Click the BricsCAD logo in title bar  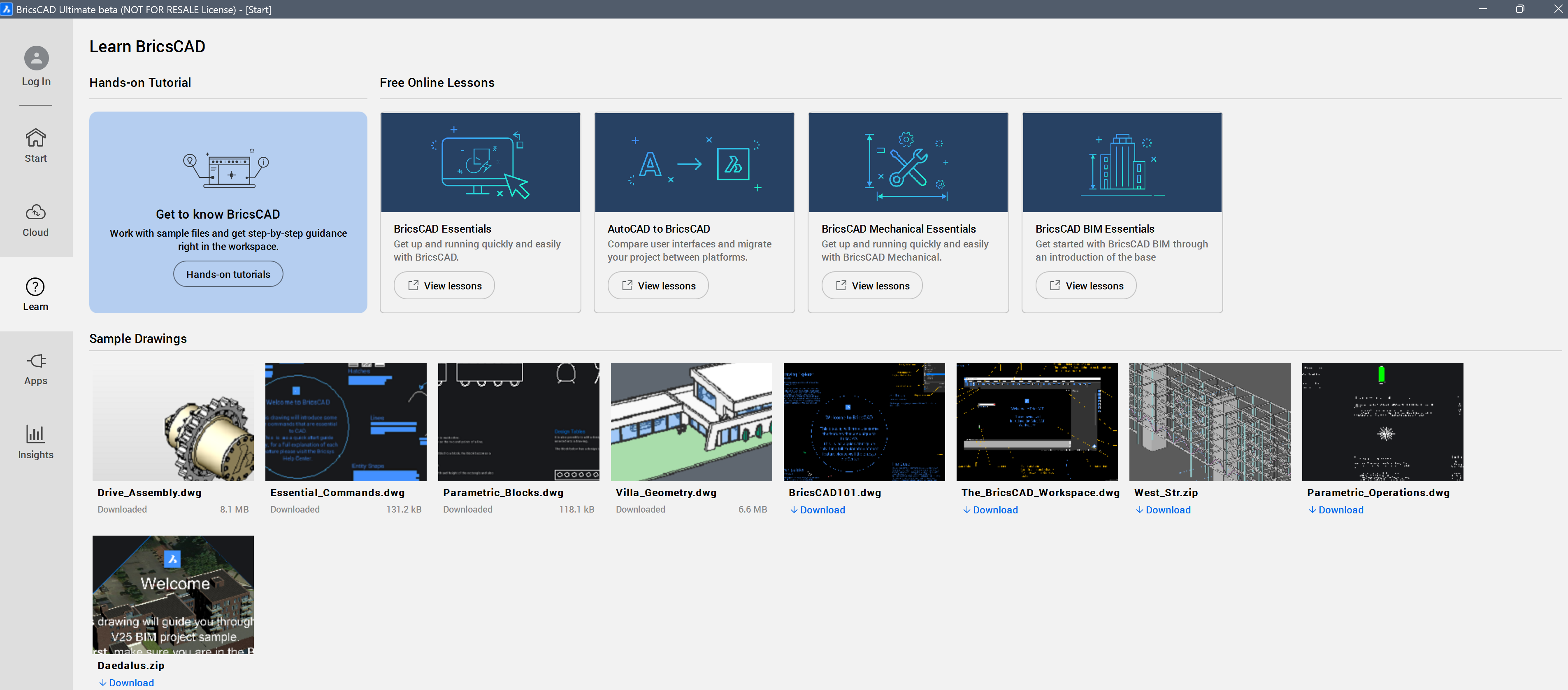7,9
